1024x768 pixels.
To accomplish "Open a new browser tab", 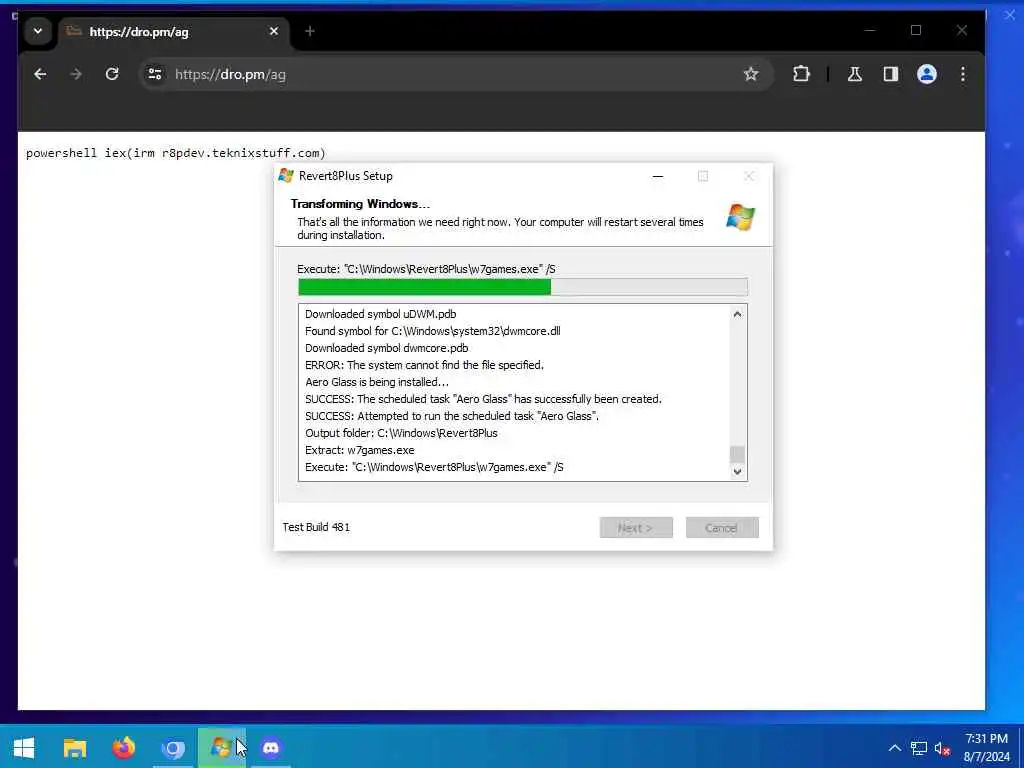I will click(x=310, y=31).
